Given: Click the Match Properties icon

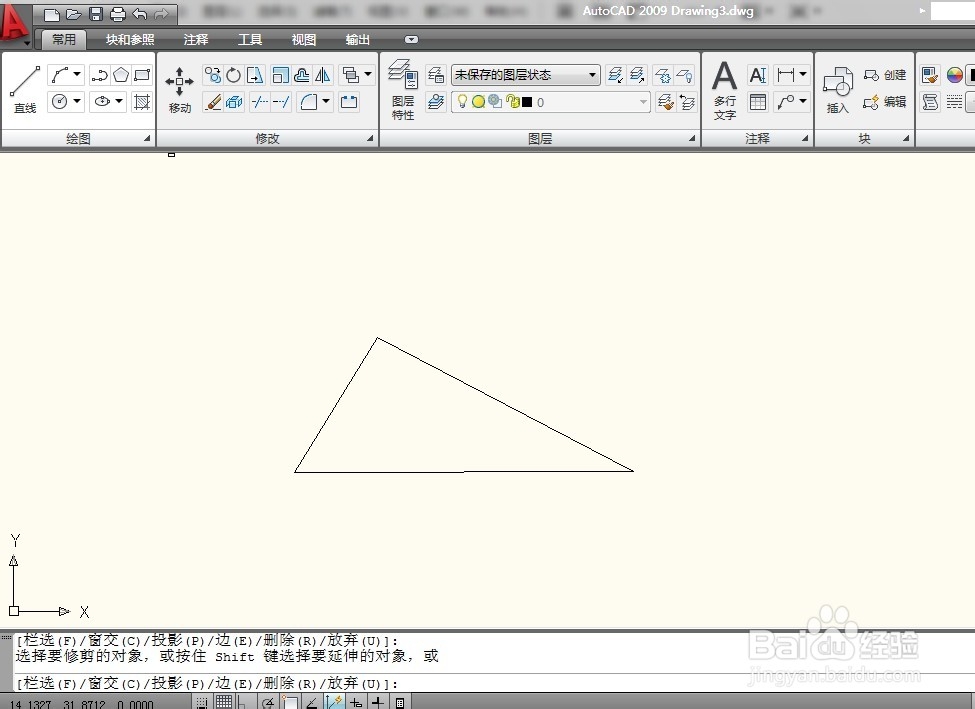Looking at the screenshot, I should pyautogui.click(x=930, y=75).
